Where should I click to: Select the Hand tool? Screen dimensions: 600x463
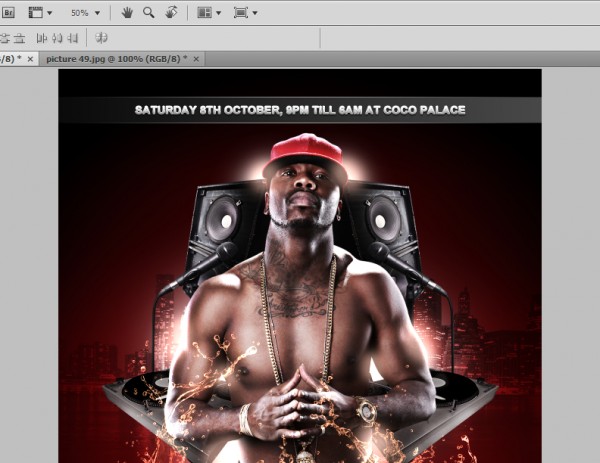[127, 13]
